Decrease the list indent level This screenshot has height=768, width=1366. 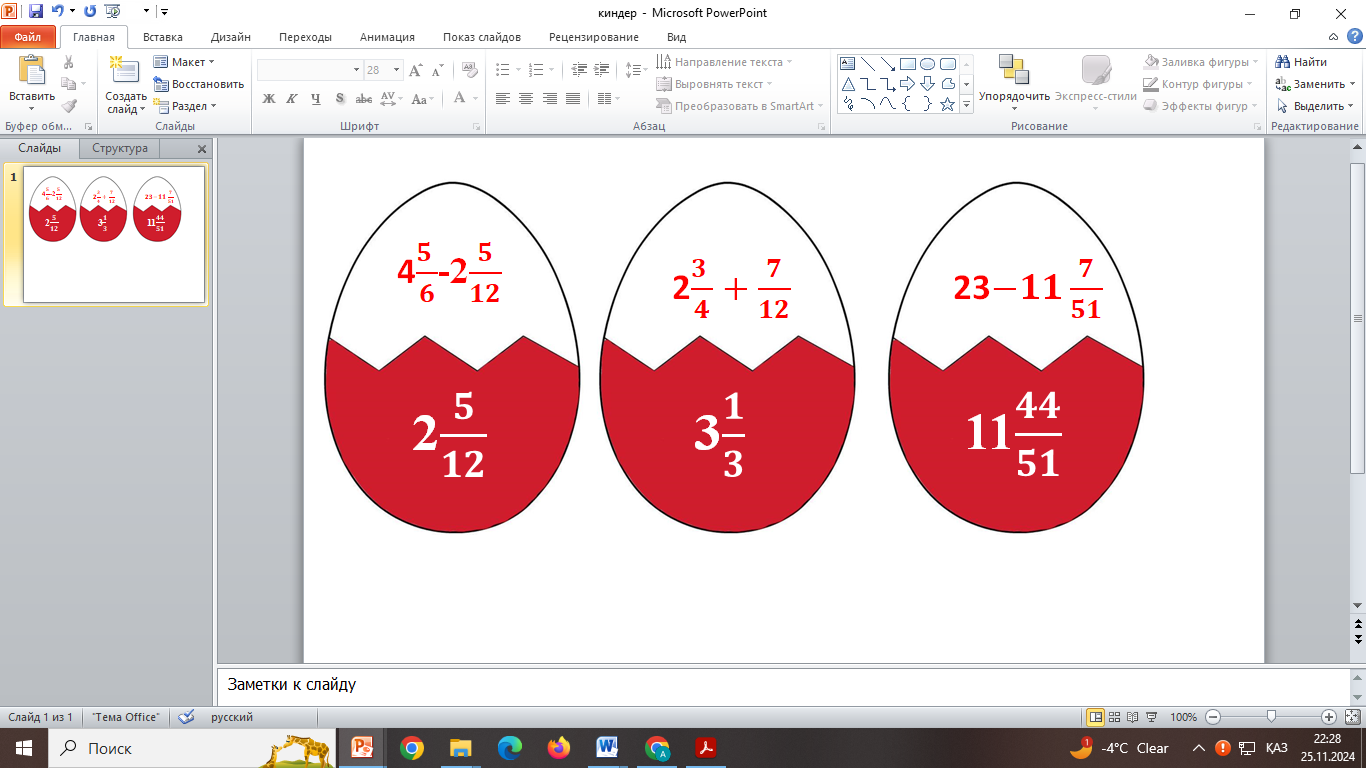coord(580,70)
